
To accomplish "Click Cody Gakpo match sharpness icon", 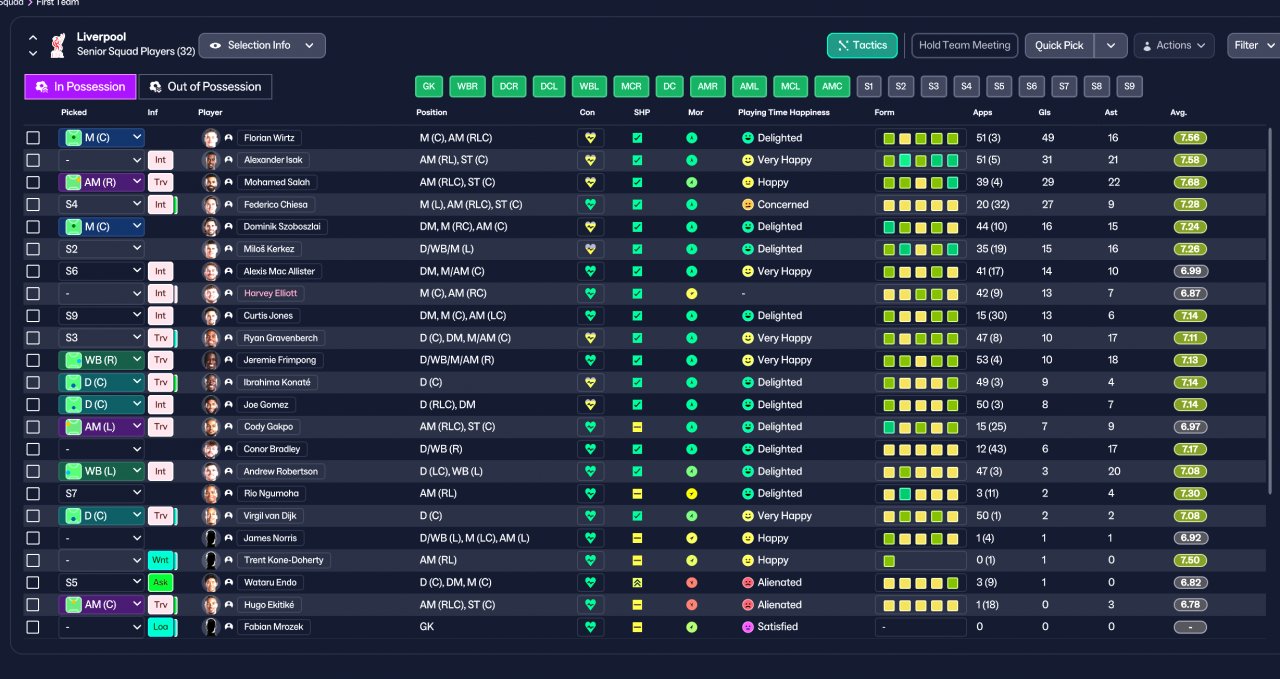I will point(637,427).
